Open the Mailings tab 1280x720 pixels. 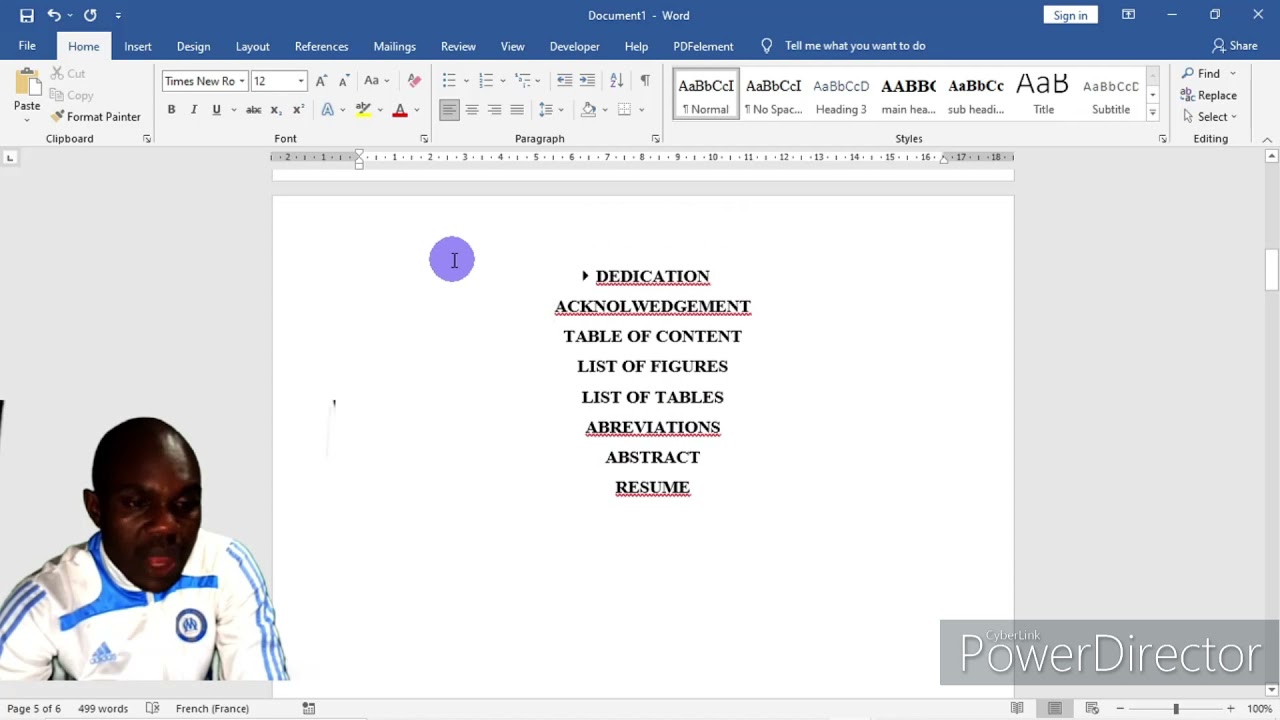394,46
